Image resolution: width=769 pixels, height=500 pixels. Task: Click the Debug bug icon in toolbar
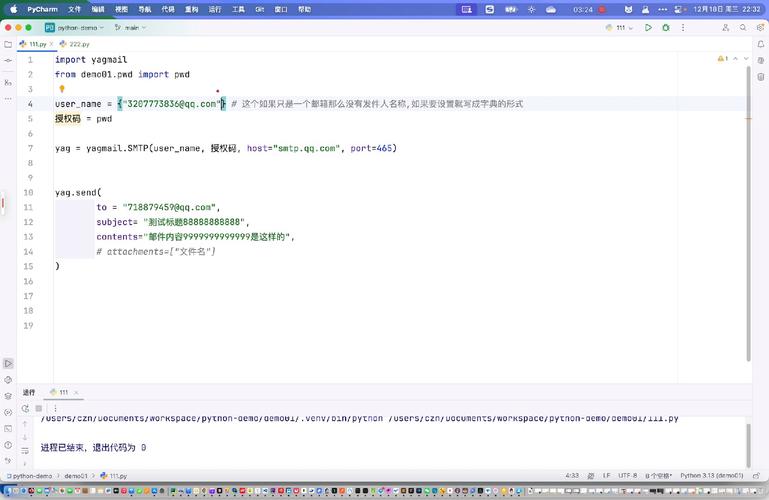(665, 28)
